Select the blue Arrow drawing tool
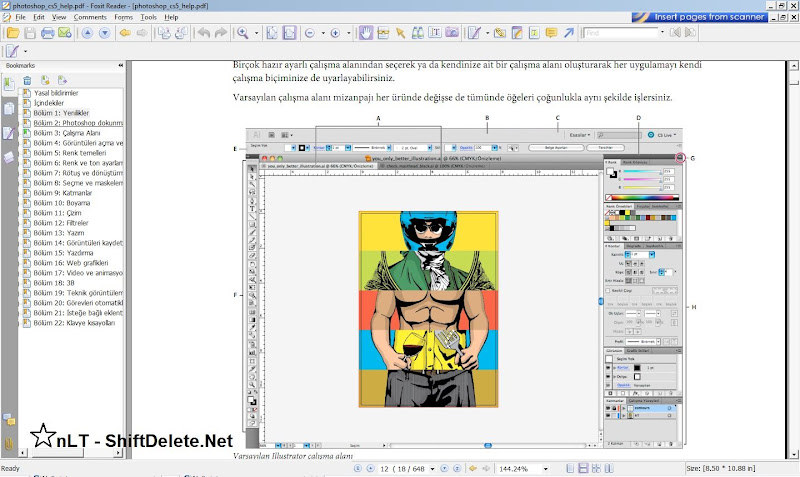 pyautogui.click(x=569, y=33)
